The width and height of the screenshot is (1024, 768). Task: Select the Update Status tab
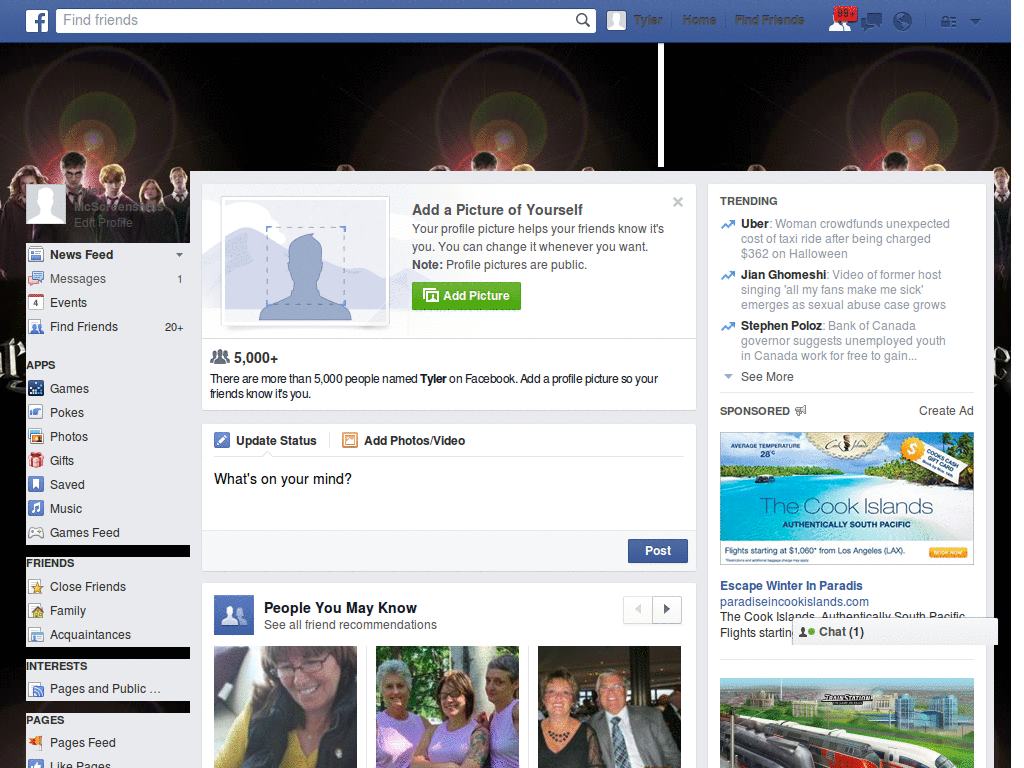(x=266, y=441)
